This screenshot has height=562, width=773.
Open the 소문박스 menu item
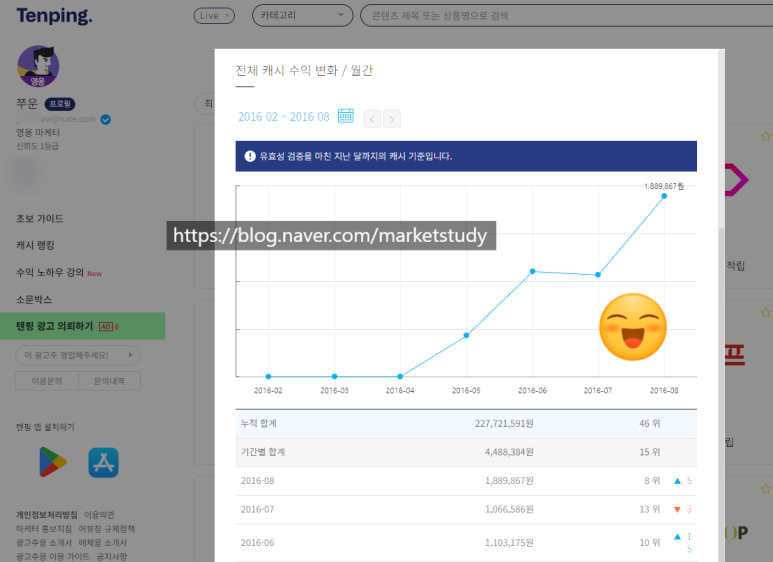(x=34, y=299)
